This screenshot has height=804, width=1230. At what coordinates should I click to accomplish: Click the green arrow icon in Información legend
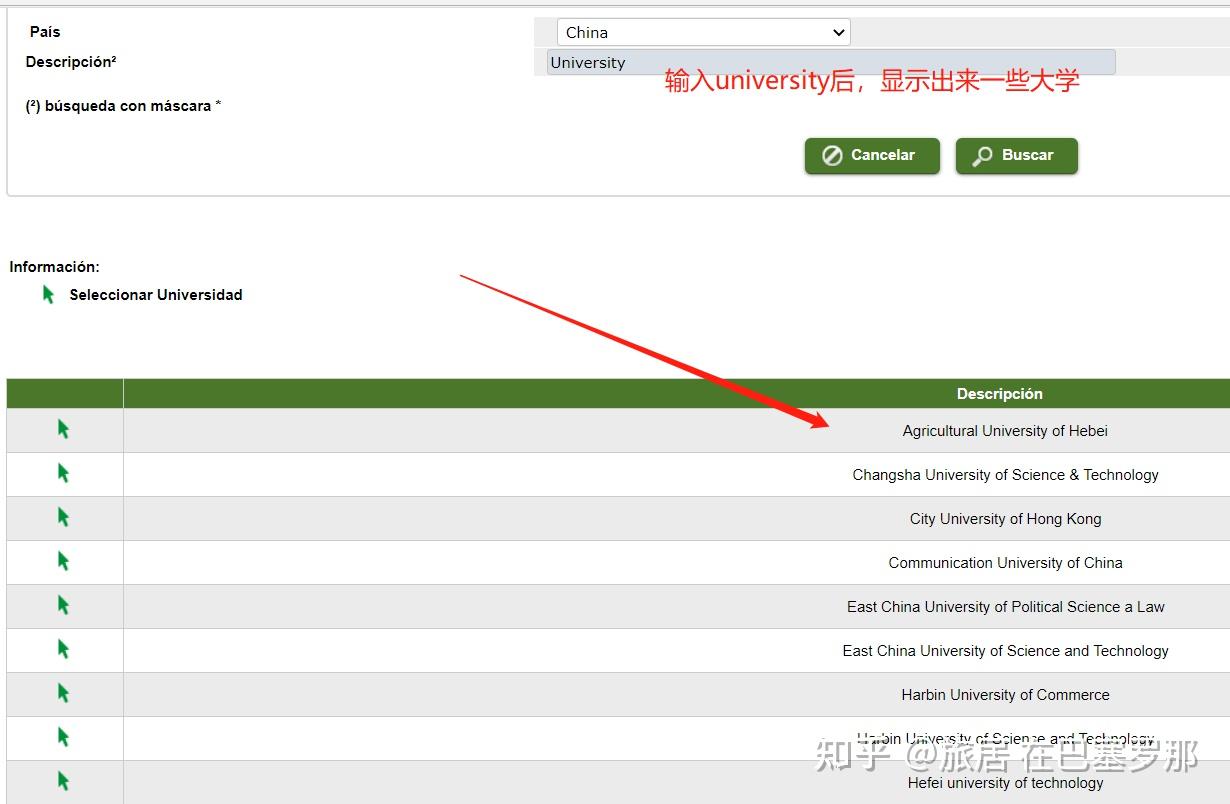[48, 295]
